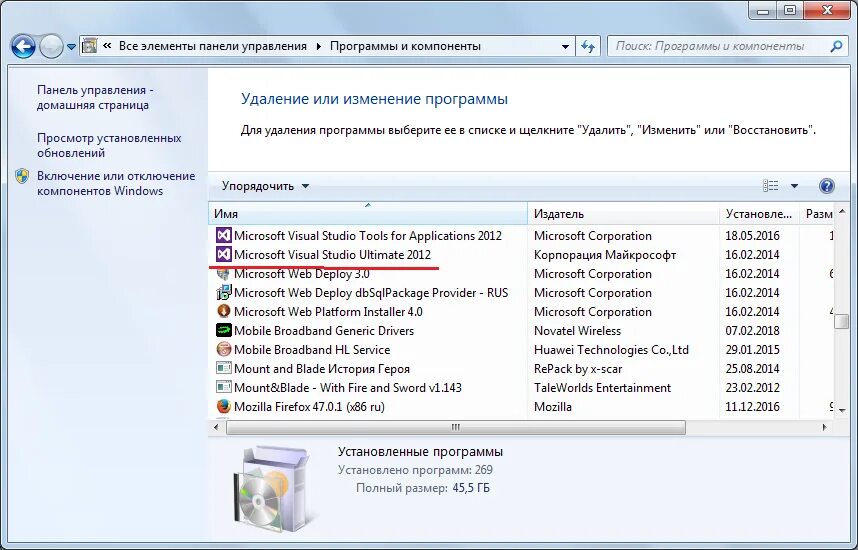Image resolution: width=858 pixels, height=550 pixels.
Task: Click the vertical scrollbar up arrow
Action: point(842,211)
